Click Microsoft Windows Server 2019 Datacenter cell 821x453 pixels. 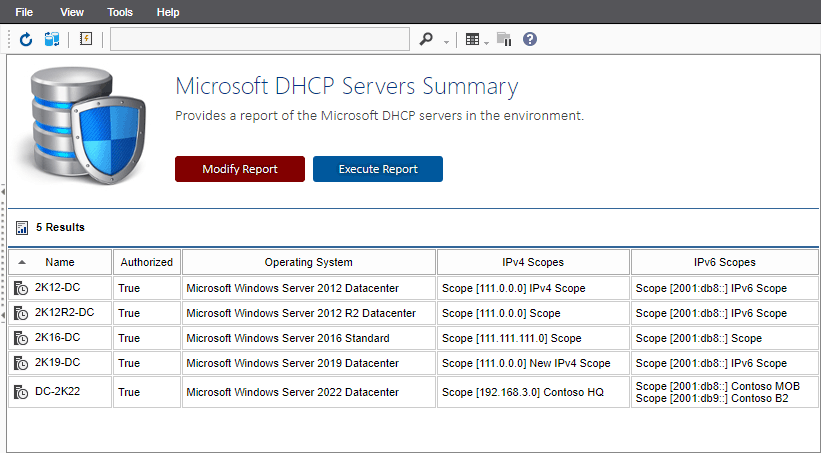click(309, 363)
